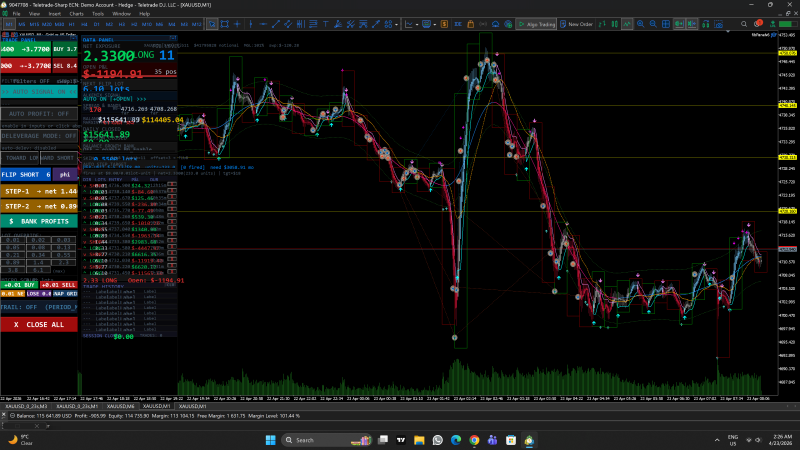The width and height of the screenshot is (800, 450).
Task: Toggle DELEVERAGE MODE: OFF button
Action: pos(39,136)
